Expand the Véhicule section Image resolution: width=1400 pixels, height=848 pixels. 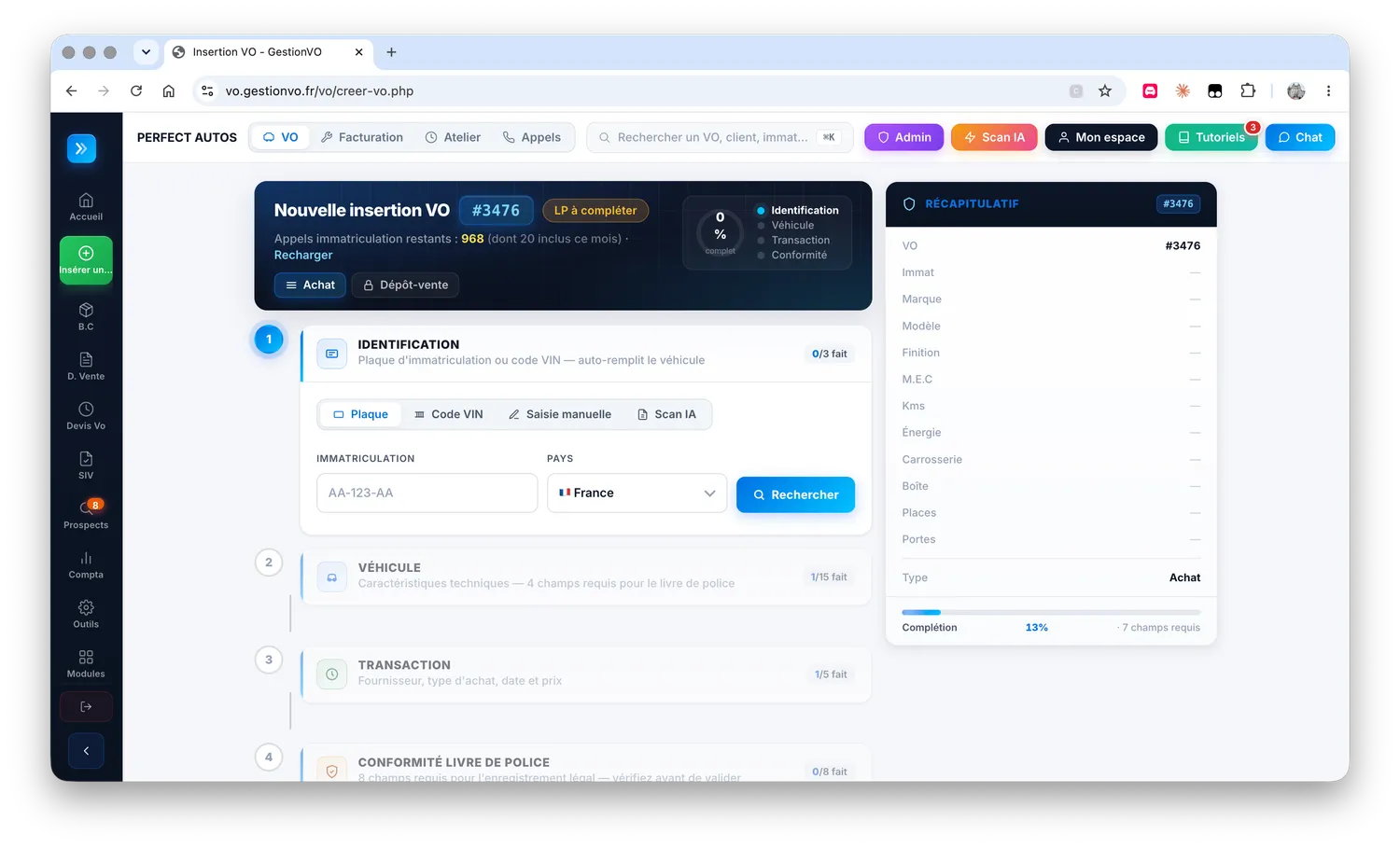coord(586,576)
